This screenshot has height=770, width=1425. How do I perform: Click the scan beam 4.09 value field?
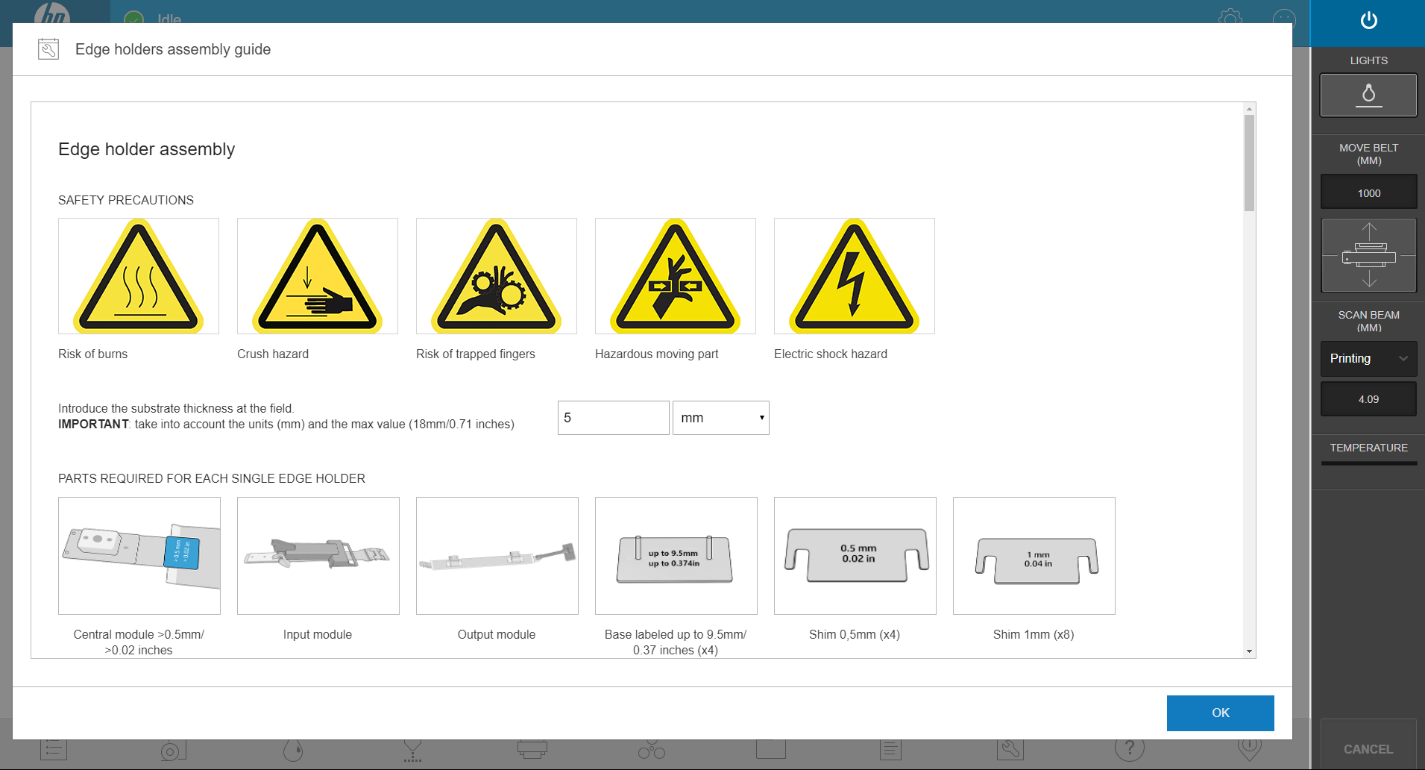coord(1368,399)
